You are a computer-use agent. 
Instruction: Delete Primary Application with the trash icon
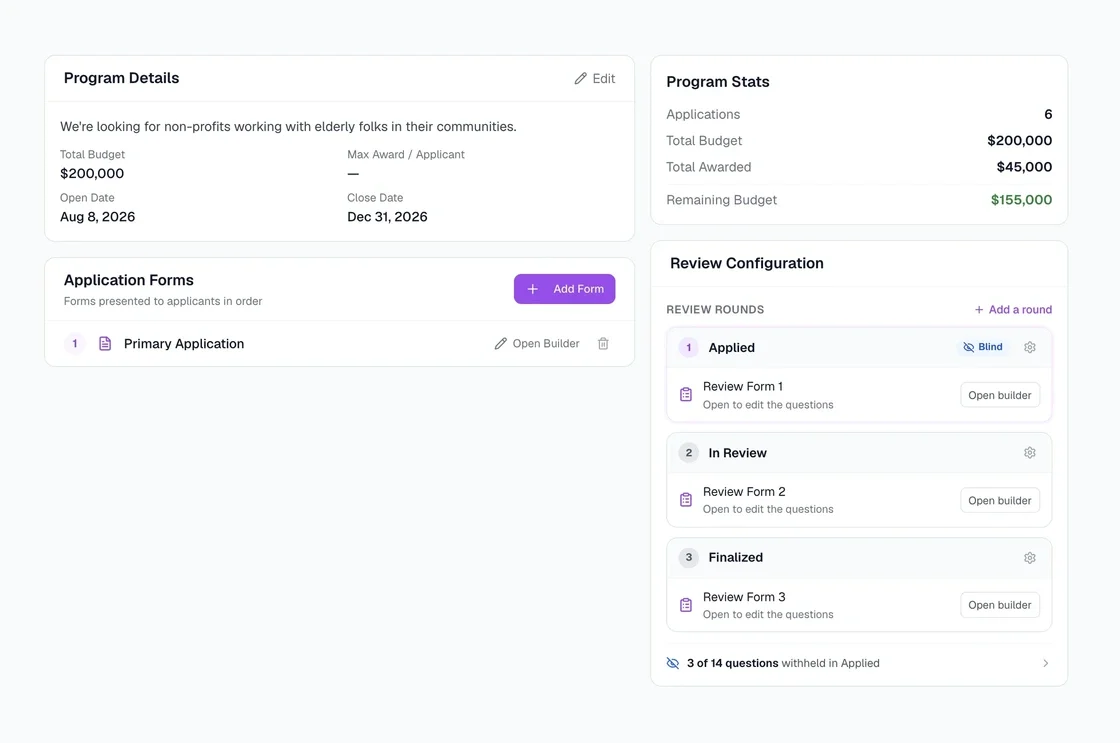603,344
